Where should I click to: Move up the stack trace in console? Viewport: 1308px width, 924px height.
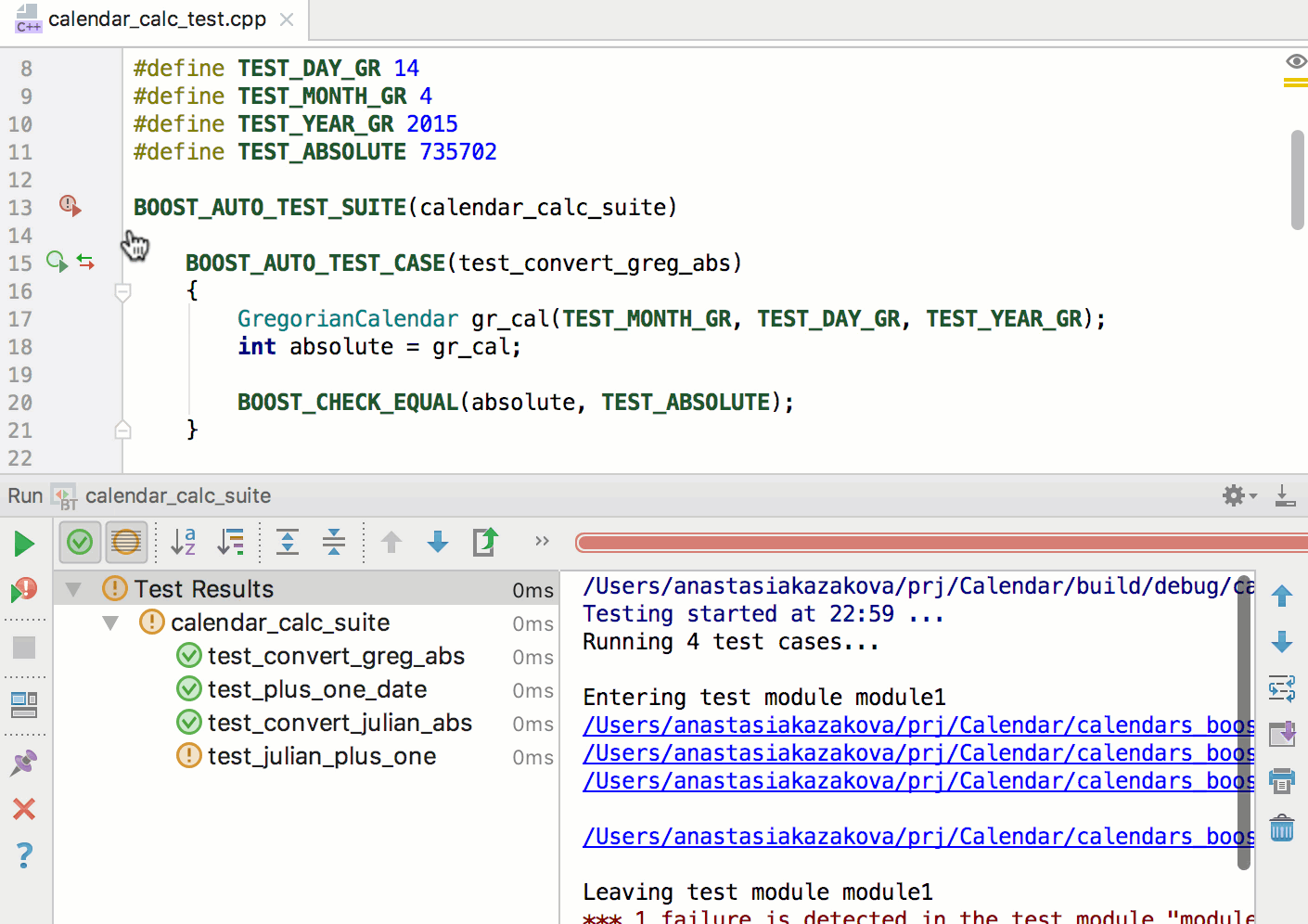point(1282,596)
